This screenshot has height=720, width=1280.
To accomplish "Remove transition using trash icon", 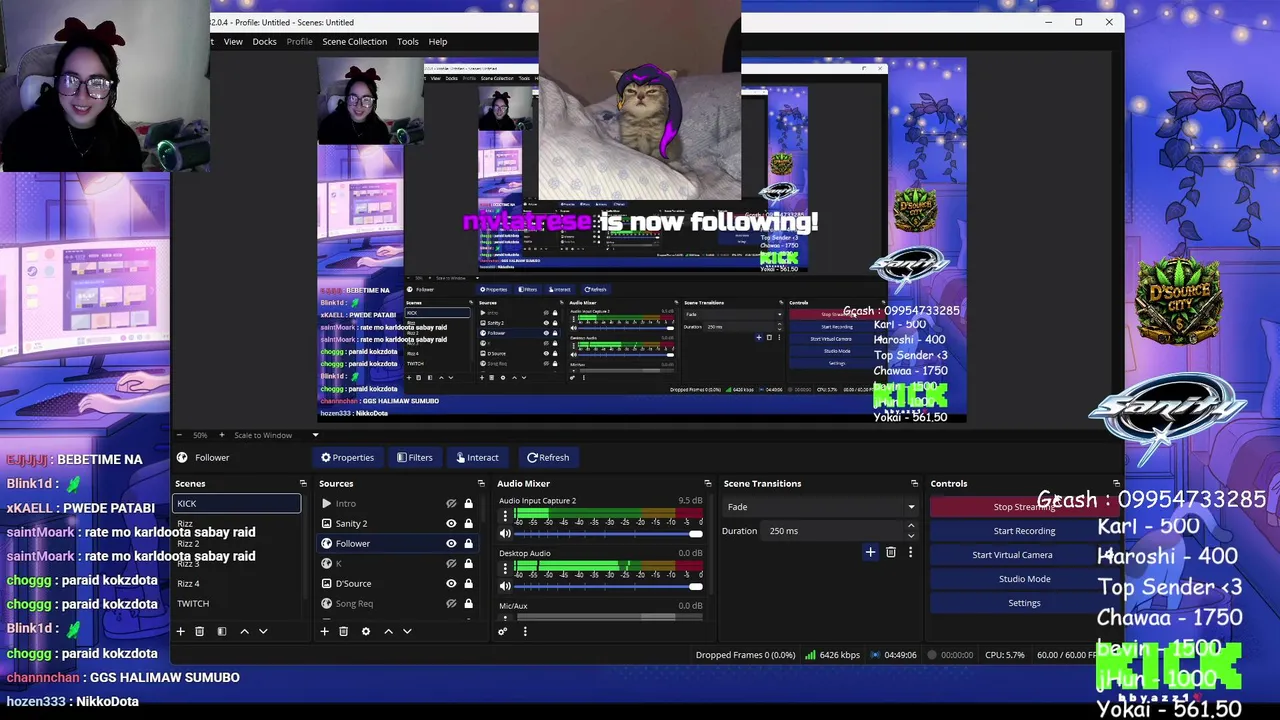I will [890, 552].
